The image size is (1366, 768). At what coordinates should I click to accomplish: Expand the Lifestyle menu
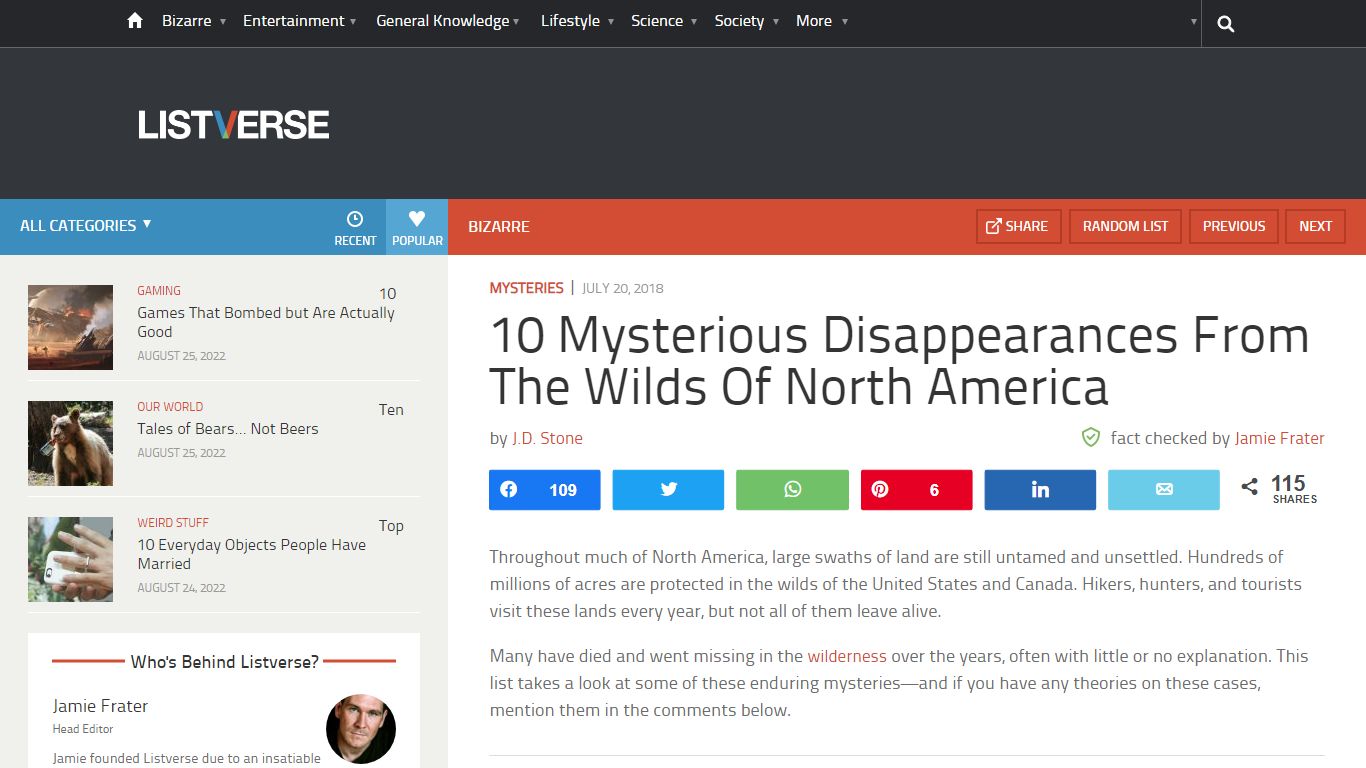[577, 21]
